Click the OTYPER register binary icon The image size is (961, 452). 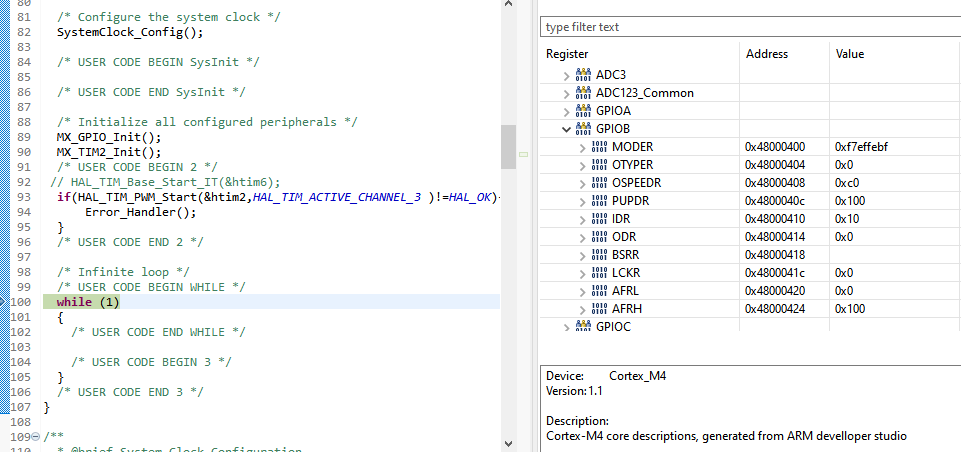point(599,165)
